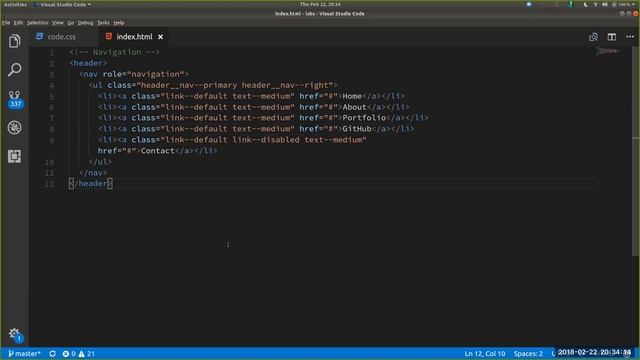The image size is (640, 360).
Task: Click the word Contact in the code
Action: [158, 151]
